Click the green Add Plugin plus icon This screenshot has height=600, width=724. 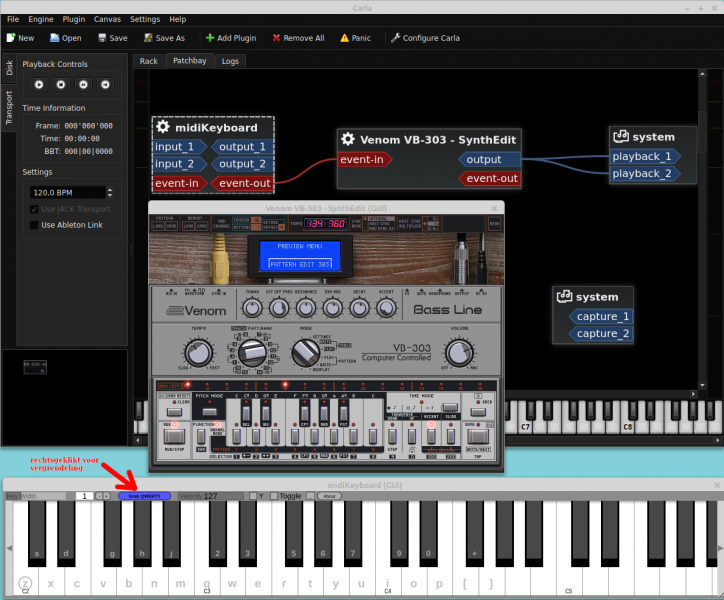210,38
